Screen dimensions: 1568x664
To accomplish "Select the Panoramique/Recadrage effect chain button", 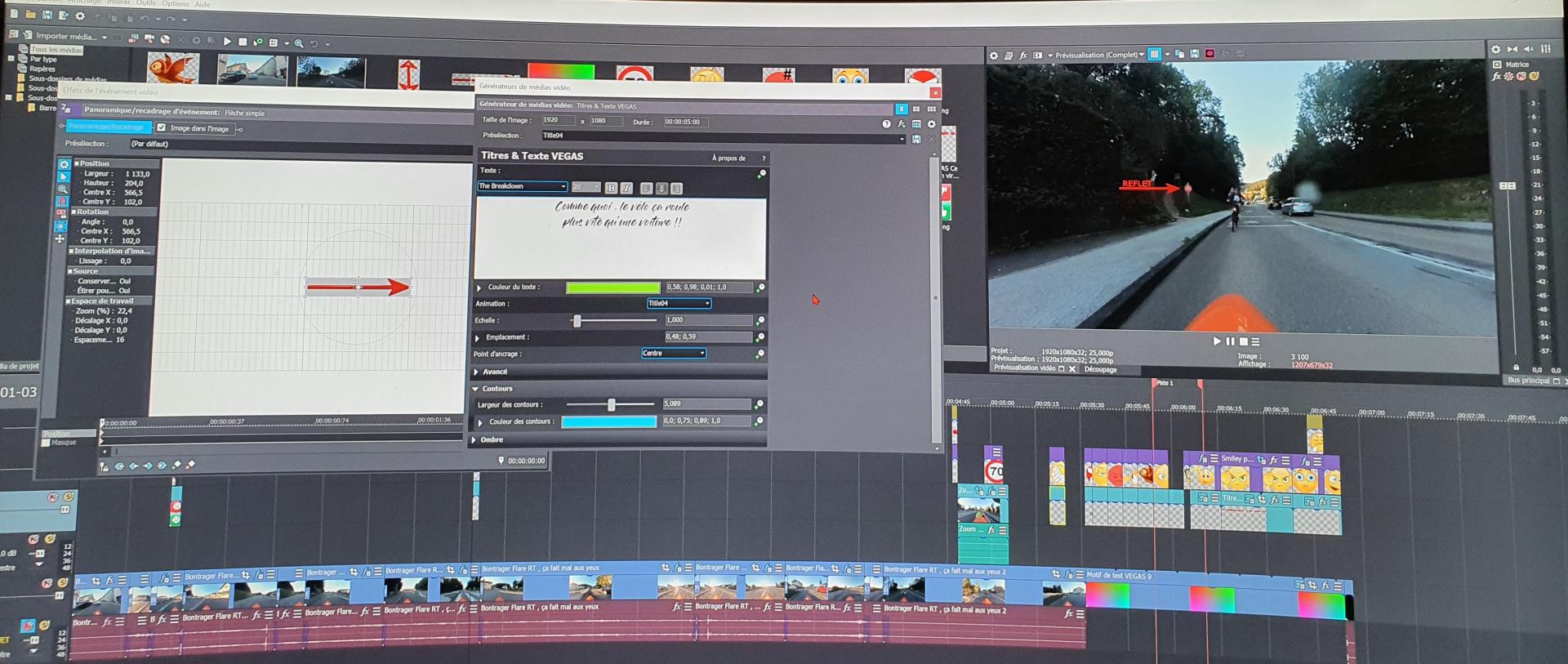I will [109, 127].
